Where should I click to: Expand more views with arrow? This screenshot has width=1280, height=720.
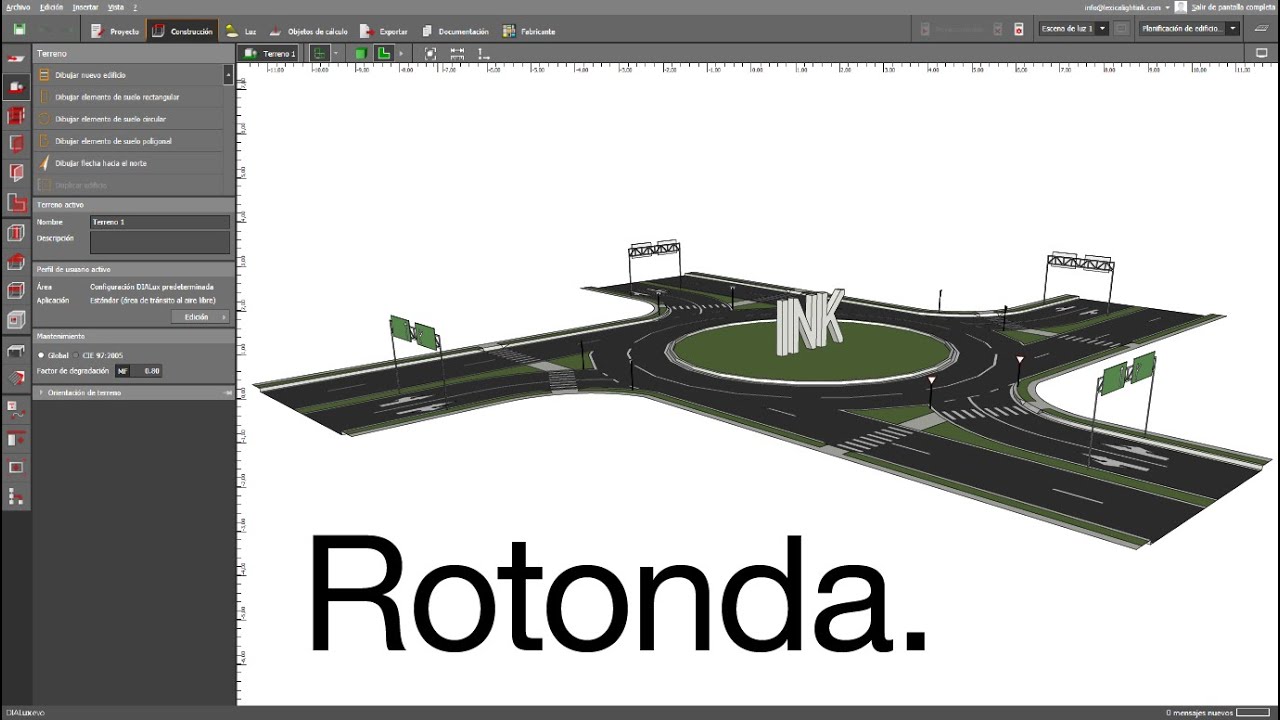(401, 54)
